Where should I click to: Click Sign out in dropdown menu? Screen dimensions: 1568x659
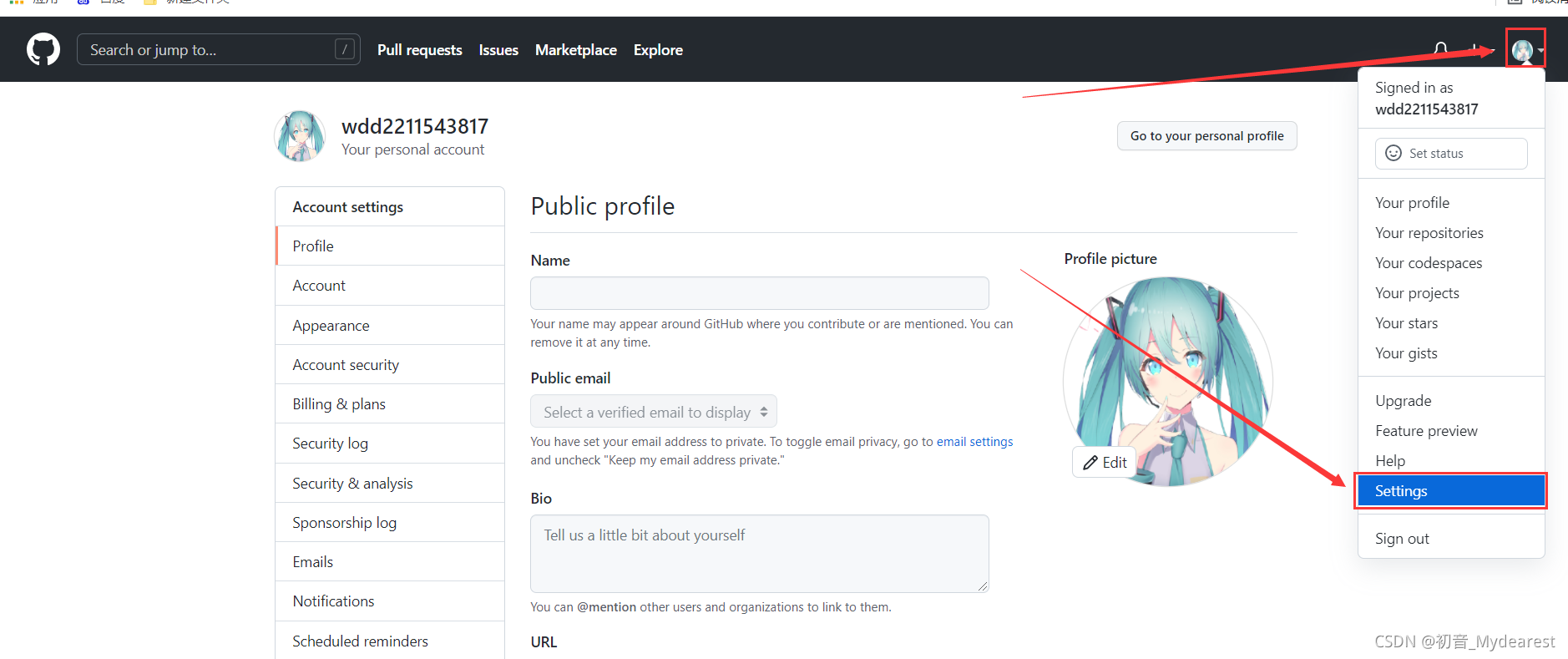[x=1451, y=539]
